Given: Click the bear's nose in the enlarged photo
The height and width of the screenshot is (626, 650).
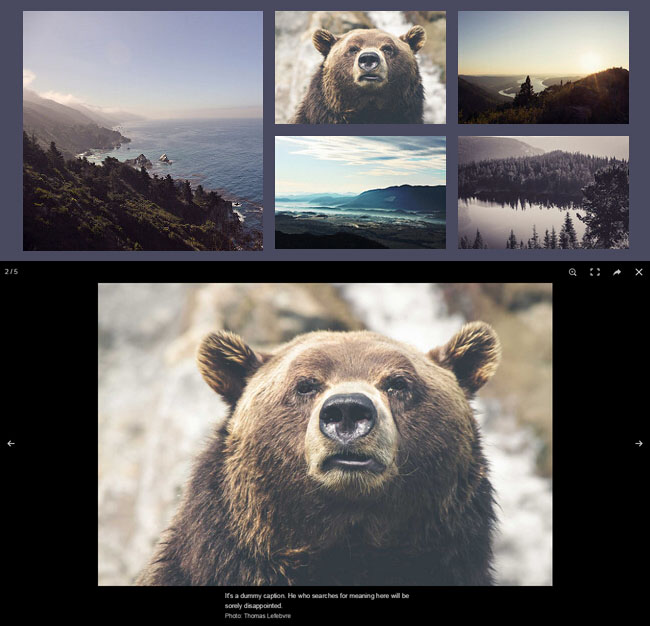Looking at the screenshot, I should (348, 417).
